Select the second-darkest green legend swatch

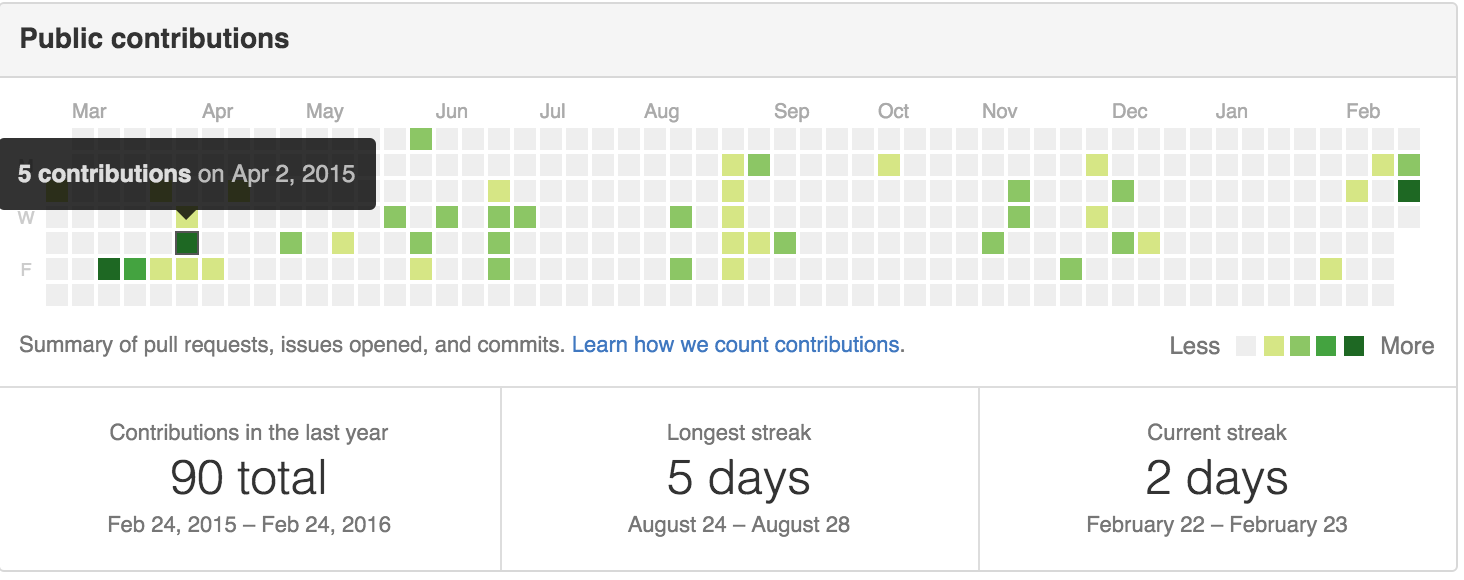click(x=1326, y=347)
